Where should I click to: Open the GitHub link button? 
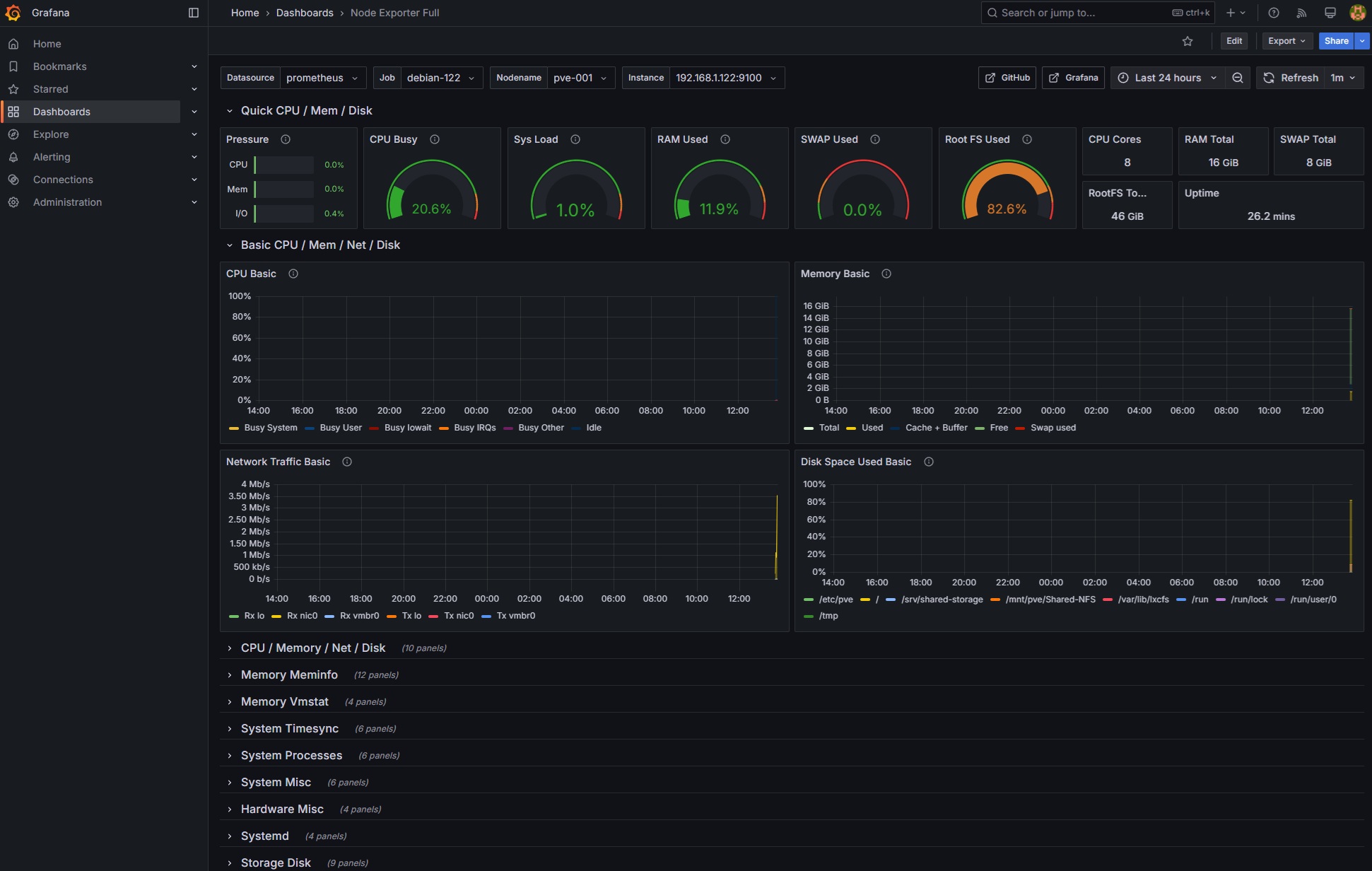click(1007, 78)
